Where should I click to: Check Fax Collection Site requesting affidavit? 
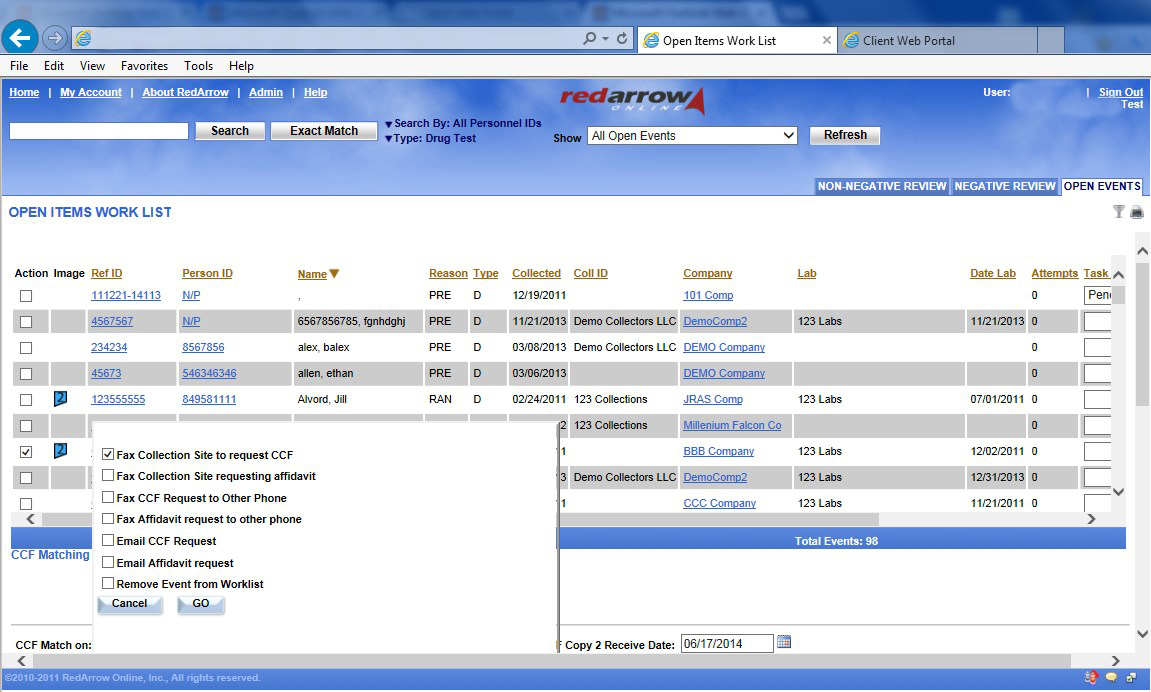(x=108, y=476)
